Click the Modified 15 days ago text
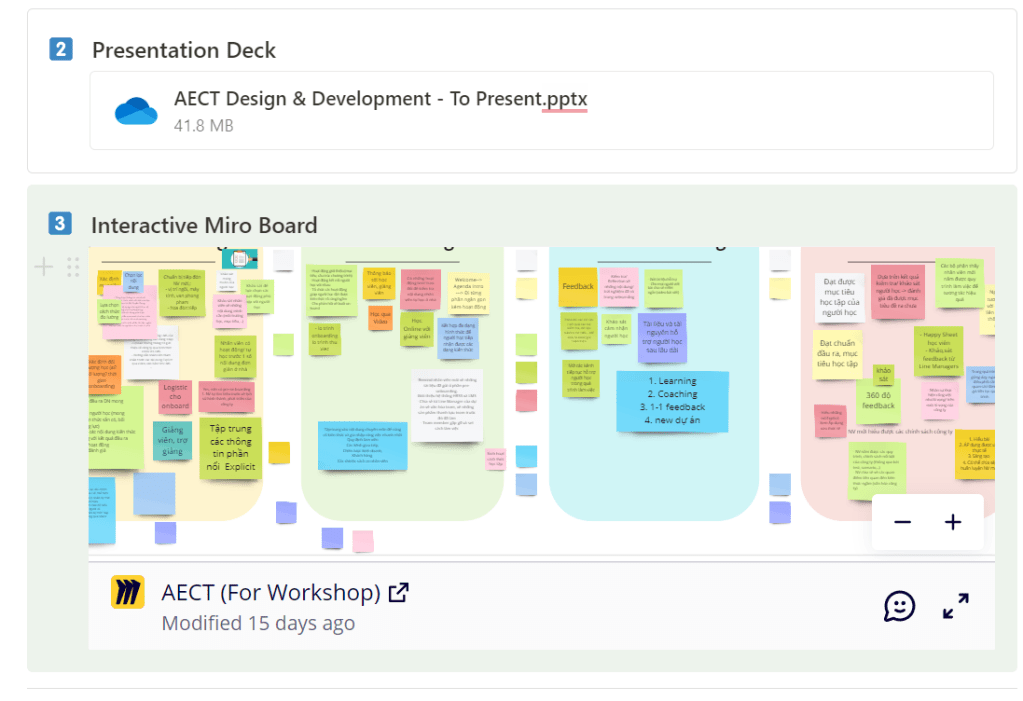 258,623
